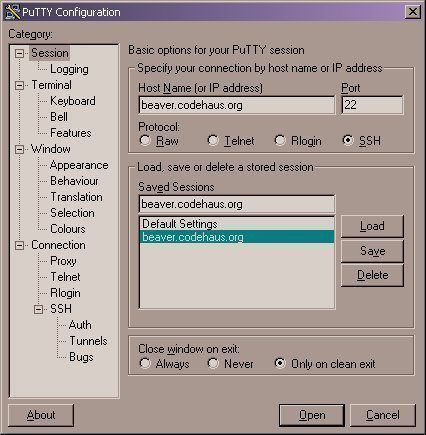Image resolution: width=426 pixels, height=435 pixels.
Task: Open the Features settings
Action: coord(71,133)
